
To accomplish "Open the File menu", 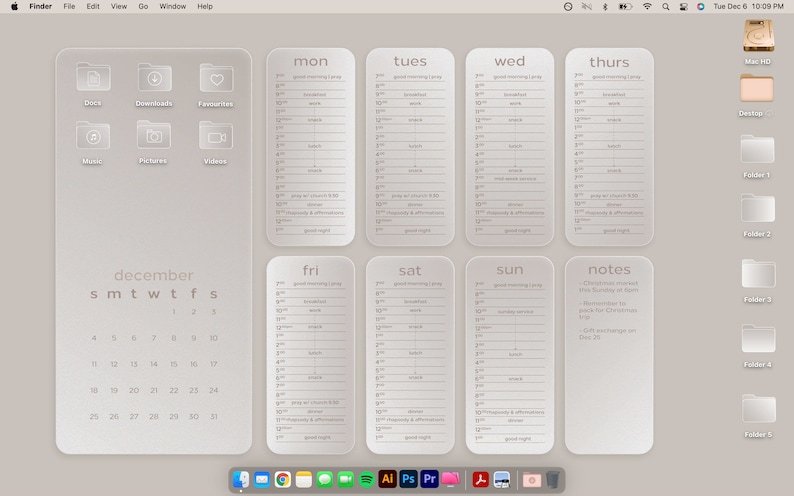I will pos(69,7).
